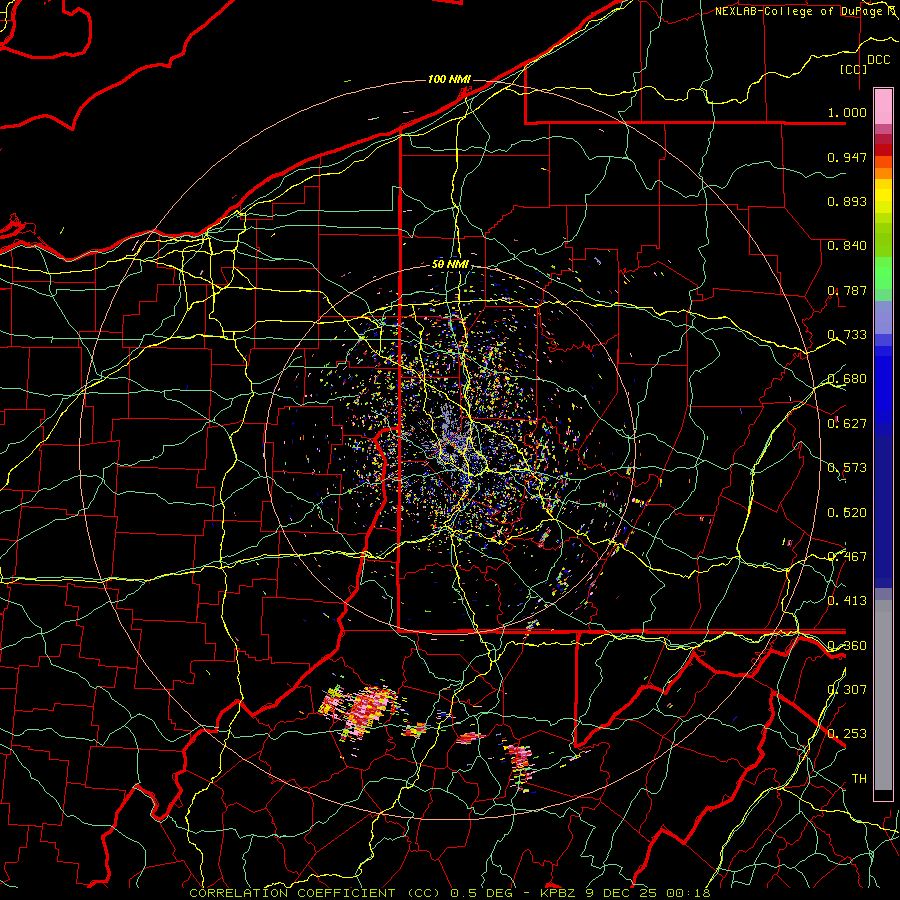Viewport: 900px width, 900px height.
Task: Click the DCC label above color scale
Action: [878, 60]
